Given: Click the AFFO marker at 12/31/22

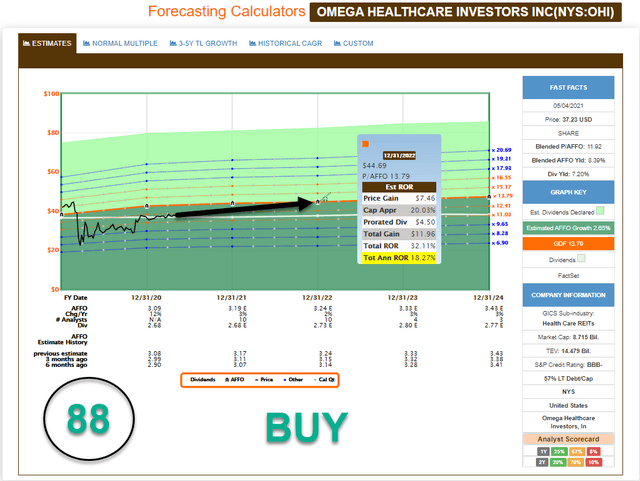Looking at the screenshot, I should (318, 202).
